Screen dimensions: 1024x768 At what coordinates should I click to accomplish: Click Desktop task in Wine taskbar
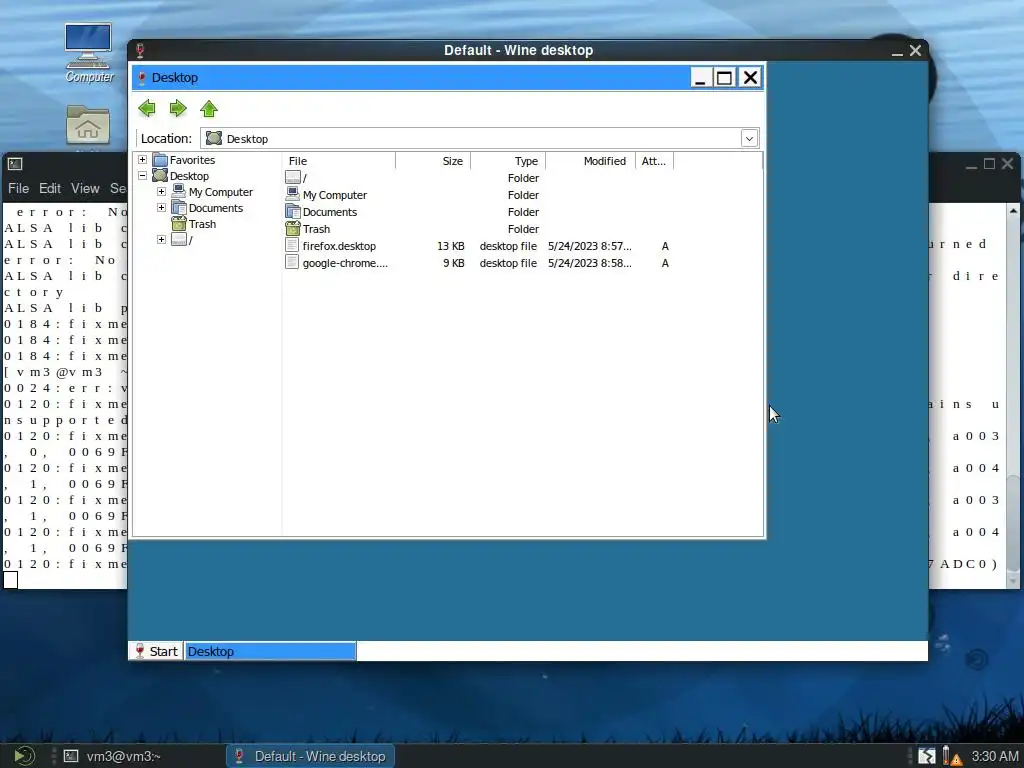coord(270,651)
